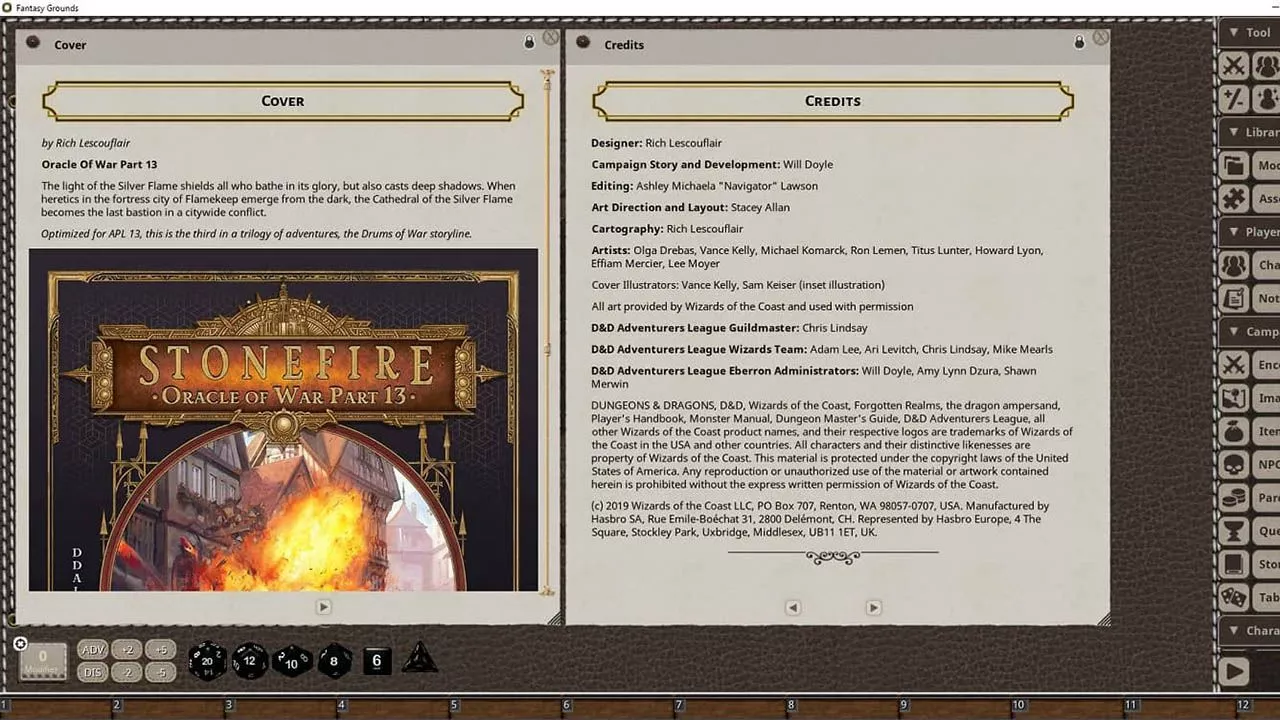
Task: Open the party sheet people tool icon
Action: point(1267,66)
